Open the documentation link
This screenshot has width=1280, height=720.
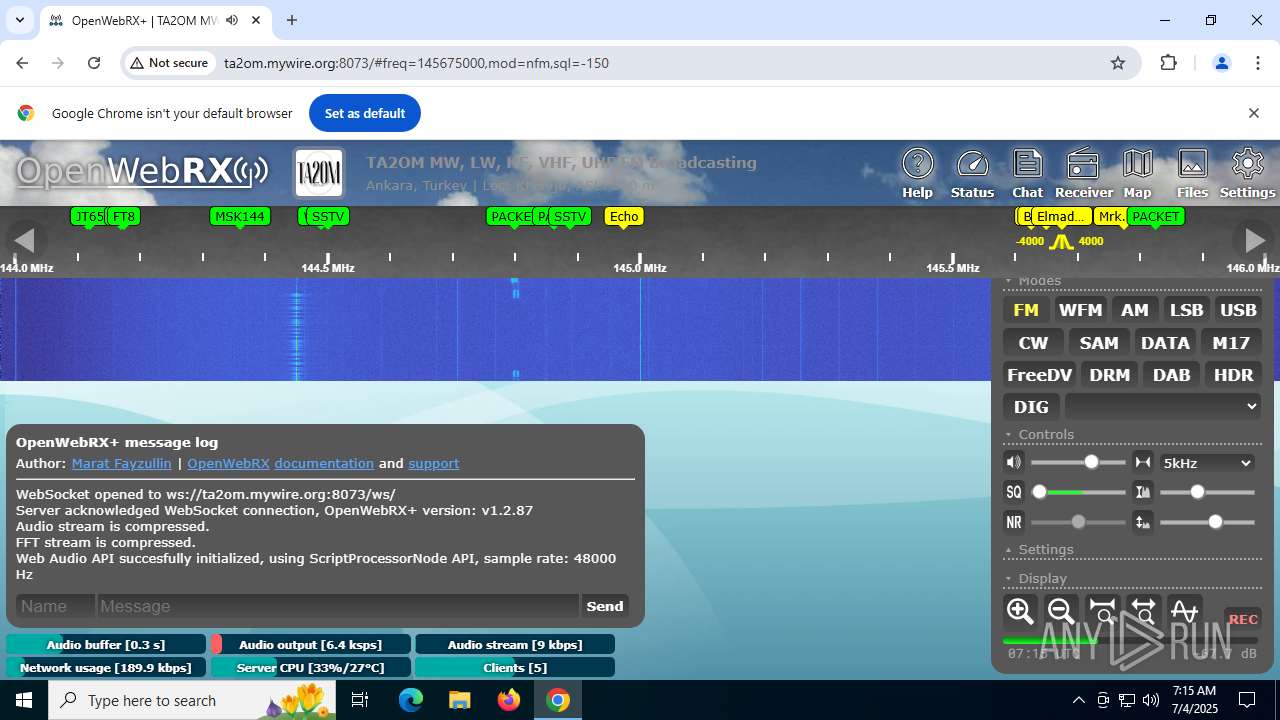(x=324, y=463)
